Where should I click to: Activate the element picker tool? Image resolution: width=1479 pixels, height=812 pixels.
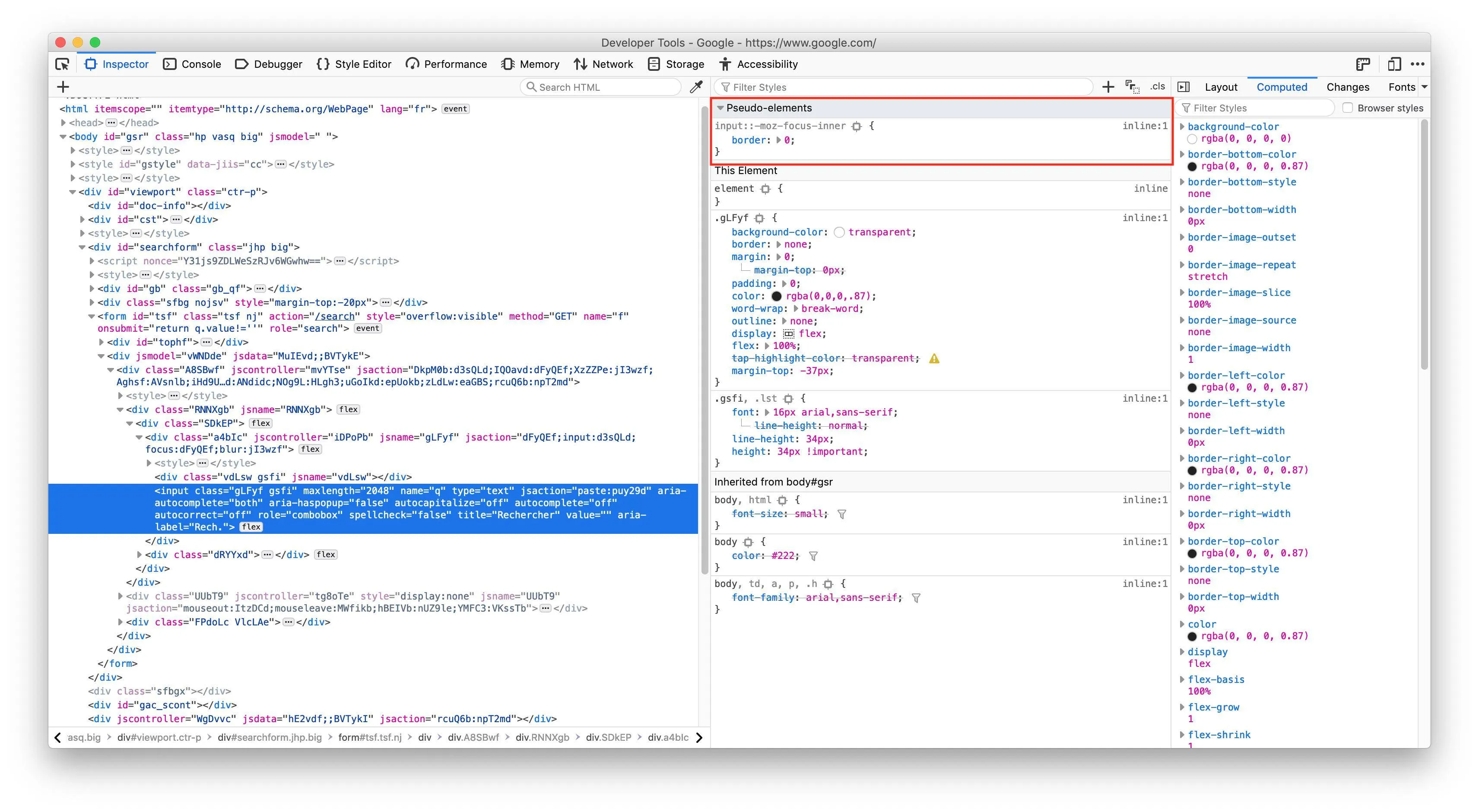[x=62, y=64]
